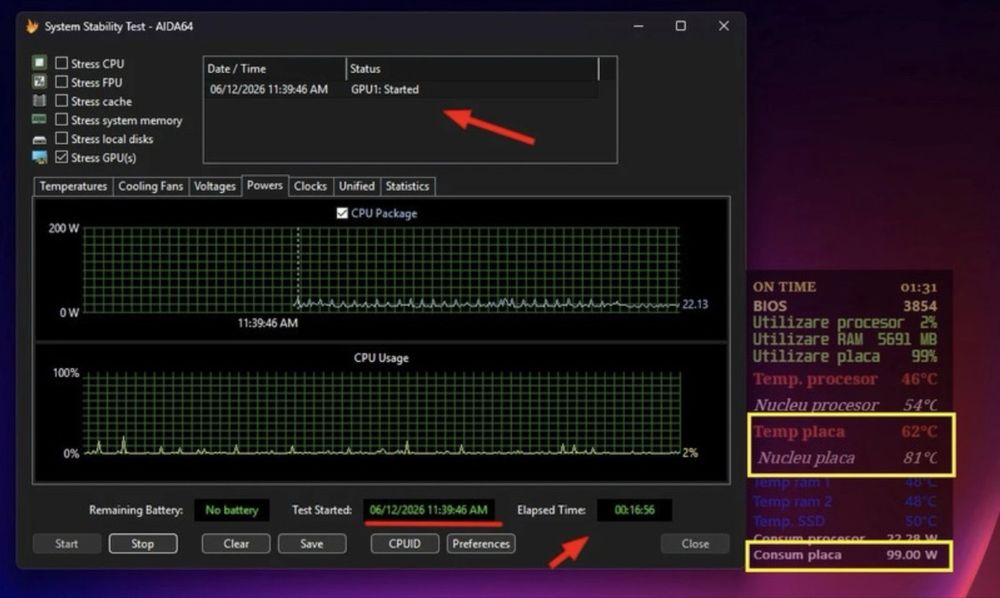This screenshot has height=598, width=1000.
Task: Maximize the System Stability Test window
Action: [x=681, y=26]
